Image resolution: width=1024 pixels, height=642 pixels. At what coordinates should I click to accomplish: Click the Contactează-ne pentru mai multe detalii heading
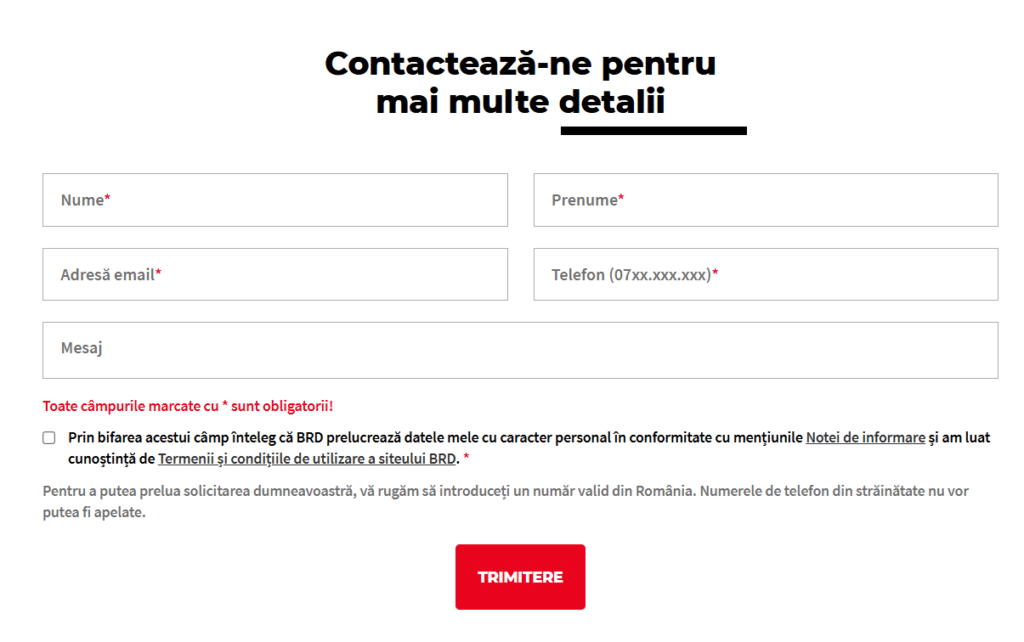pos(520,82)
